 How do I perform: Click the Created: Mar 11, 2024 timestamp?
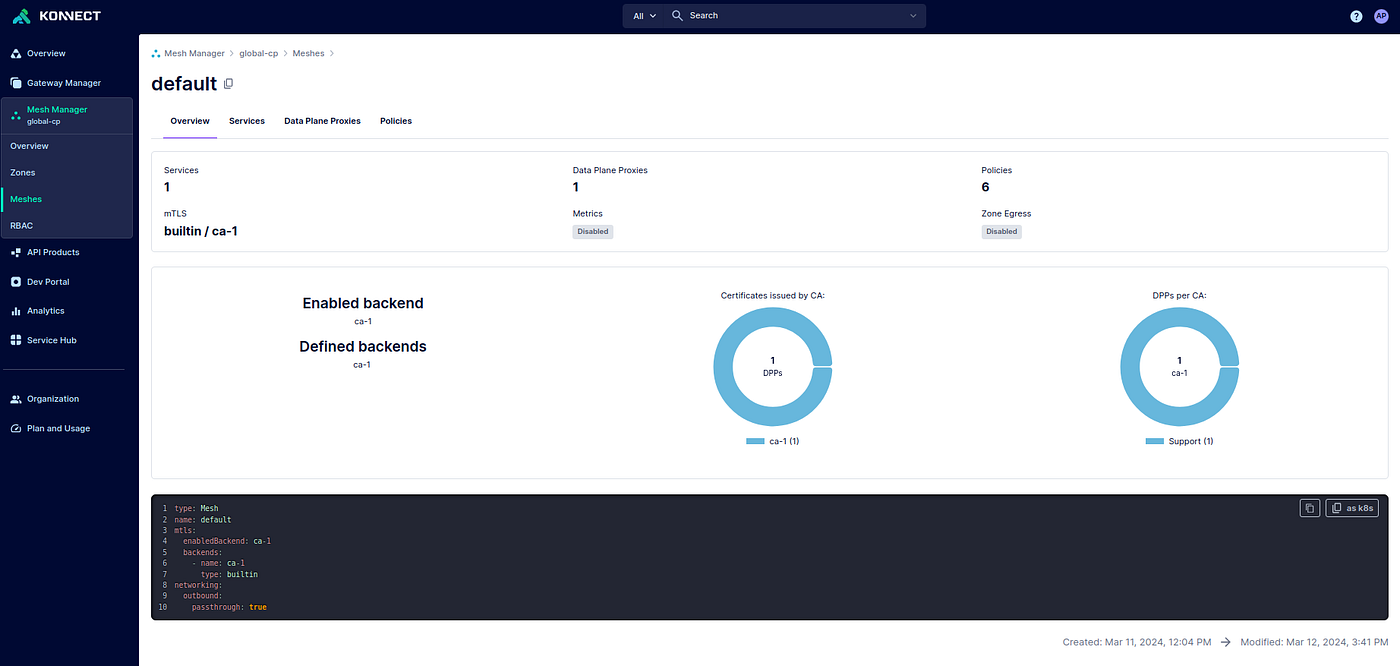(1137, 642)
